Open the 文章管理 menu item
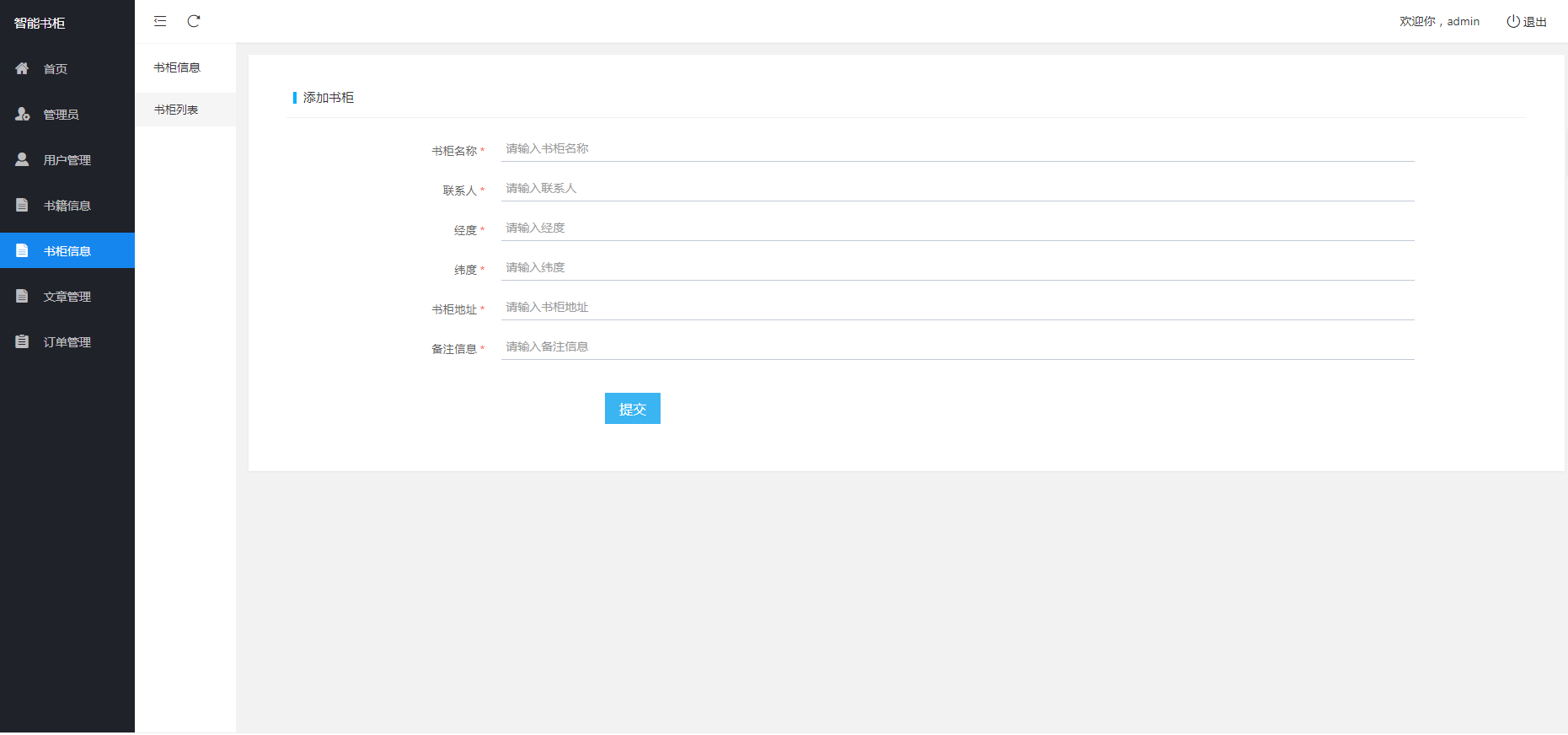The image size is (1568, 735). (x=67, y=297)
